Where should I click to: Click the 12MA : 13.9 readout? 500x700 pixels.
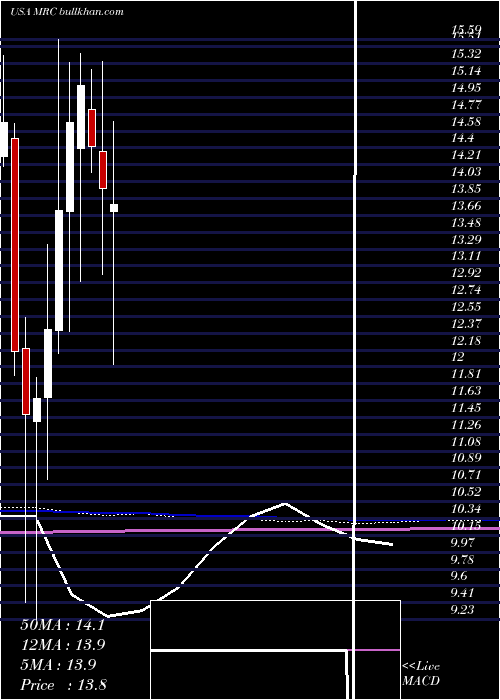click(62, 645)
